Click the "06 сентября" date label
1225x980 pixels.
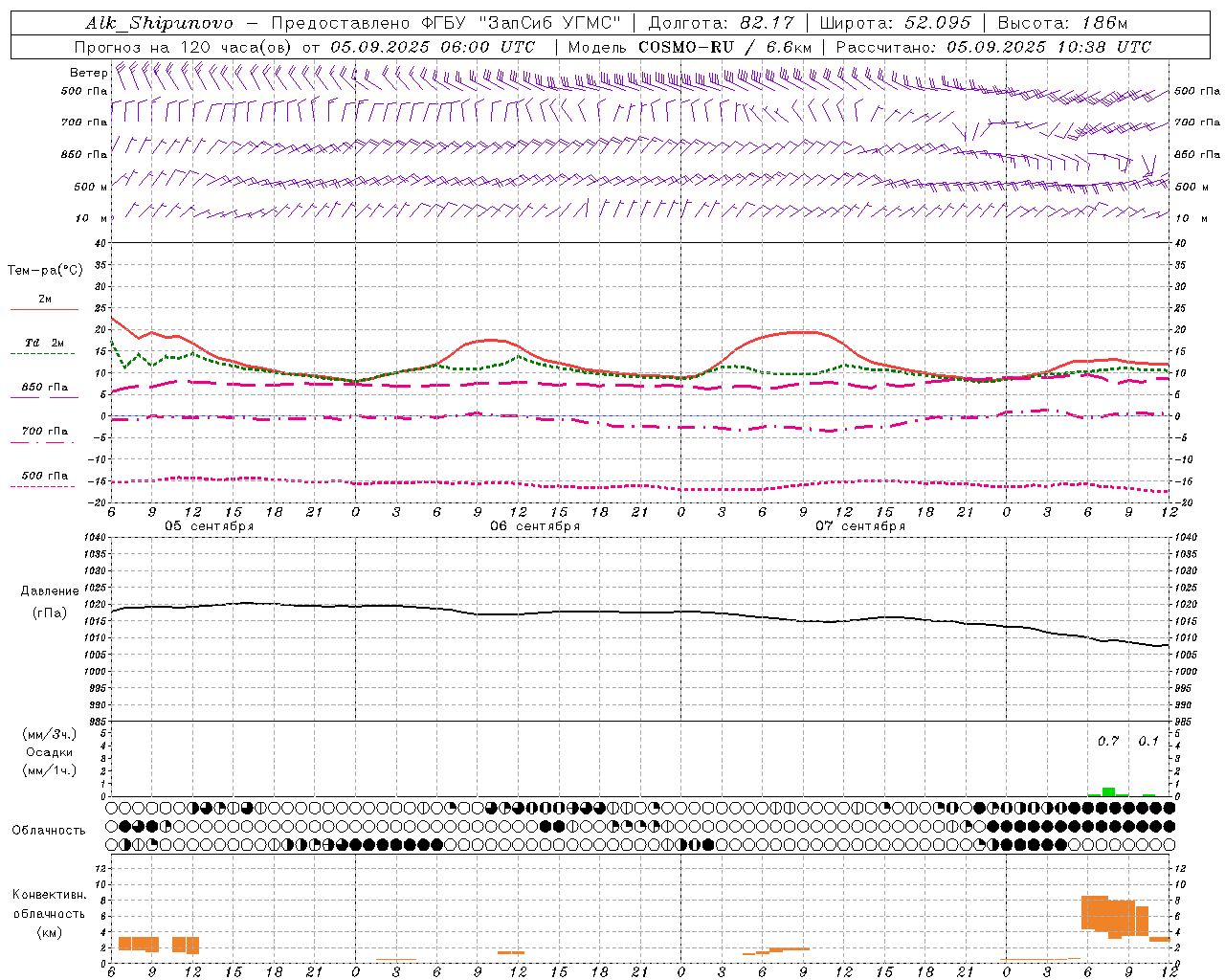[x=535, y=526]
